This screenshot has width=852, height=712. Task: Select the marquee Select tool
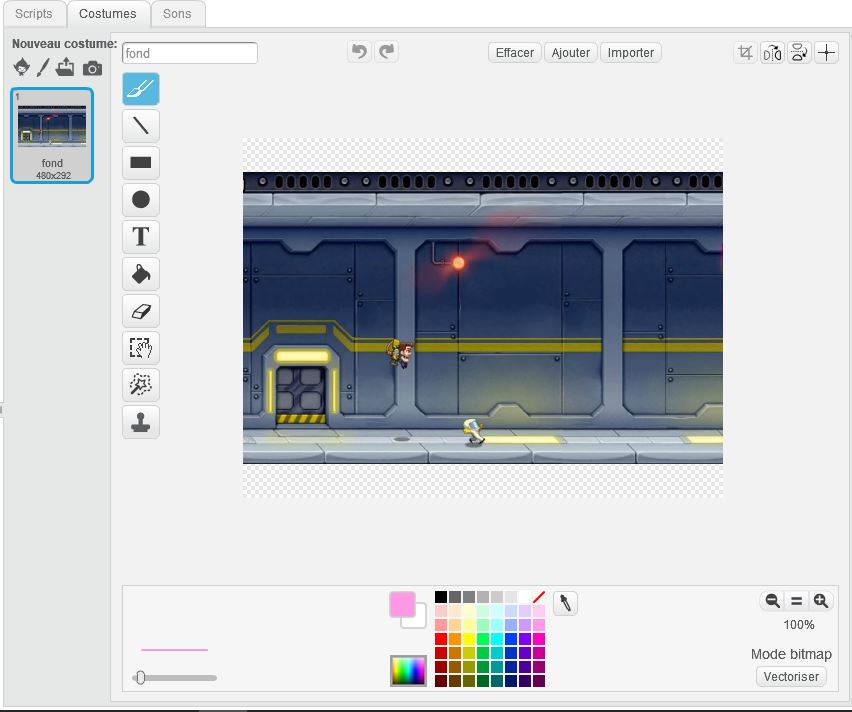(x=141, y=347)
